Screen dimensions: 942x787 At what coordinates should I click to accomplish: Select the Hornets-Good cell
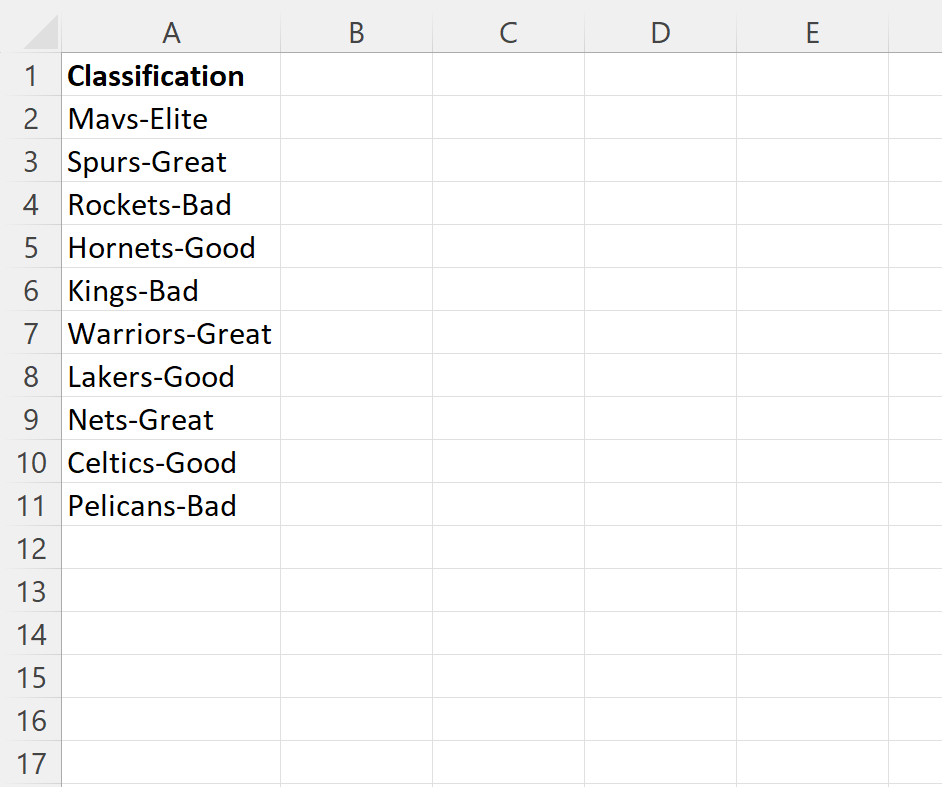171,247
